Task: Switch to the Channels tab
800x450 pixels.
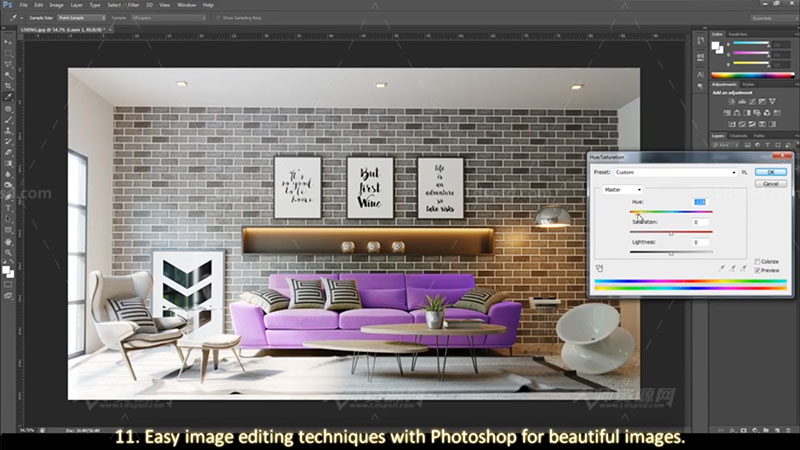Action: [x=738, y=136]
